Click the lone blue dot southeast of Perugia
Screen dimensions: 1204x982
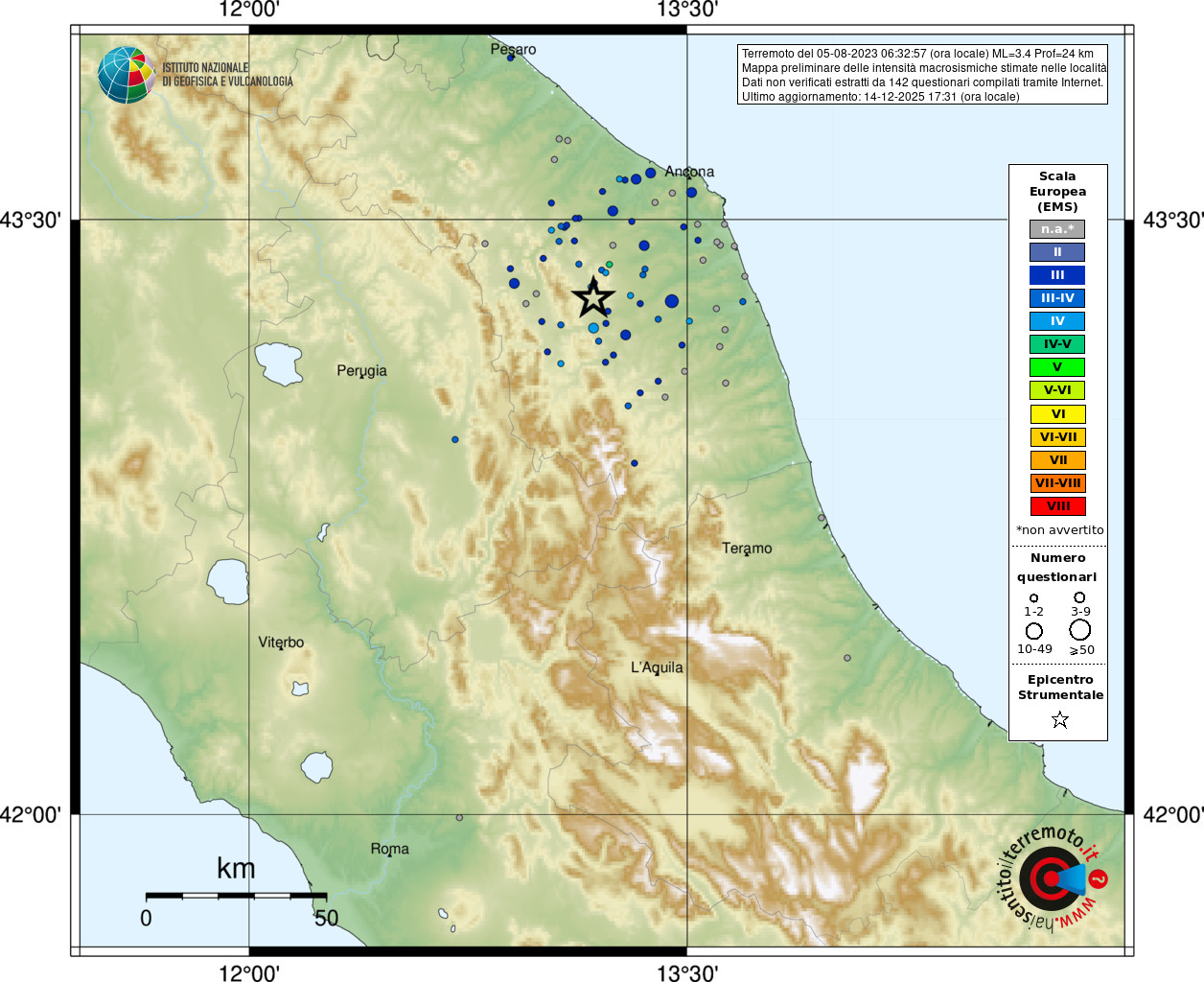455,440
